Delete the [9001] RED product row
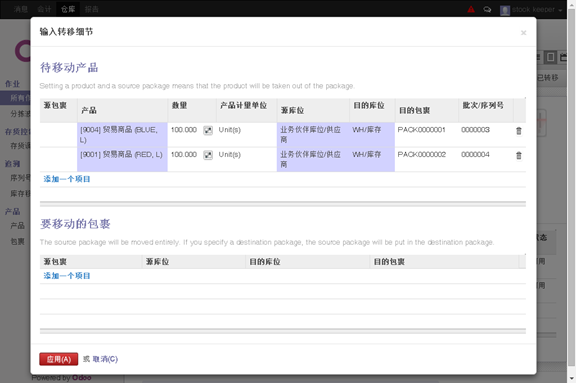 (519, 155)
